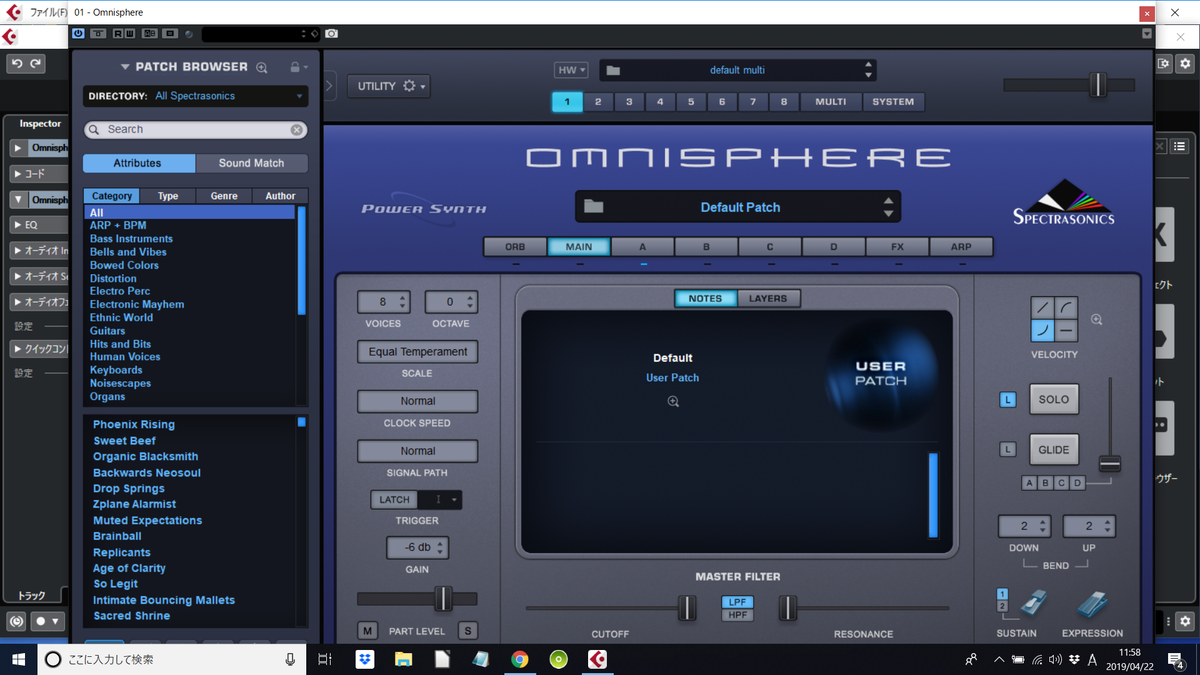This screenshot has height=675, width=1200.
Task: Choose the Ethnic World category
Action: pos(121,317)
